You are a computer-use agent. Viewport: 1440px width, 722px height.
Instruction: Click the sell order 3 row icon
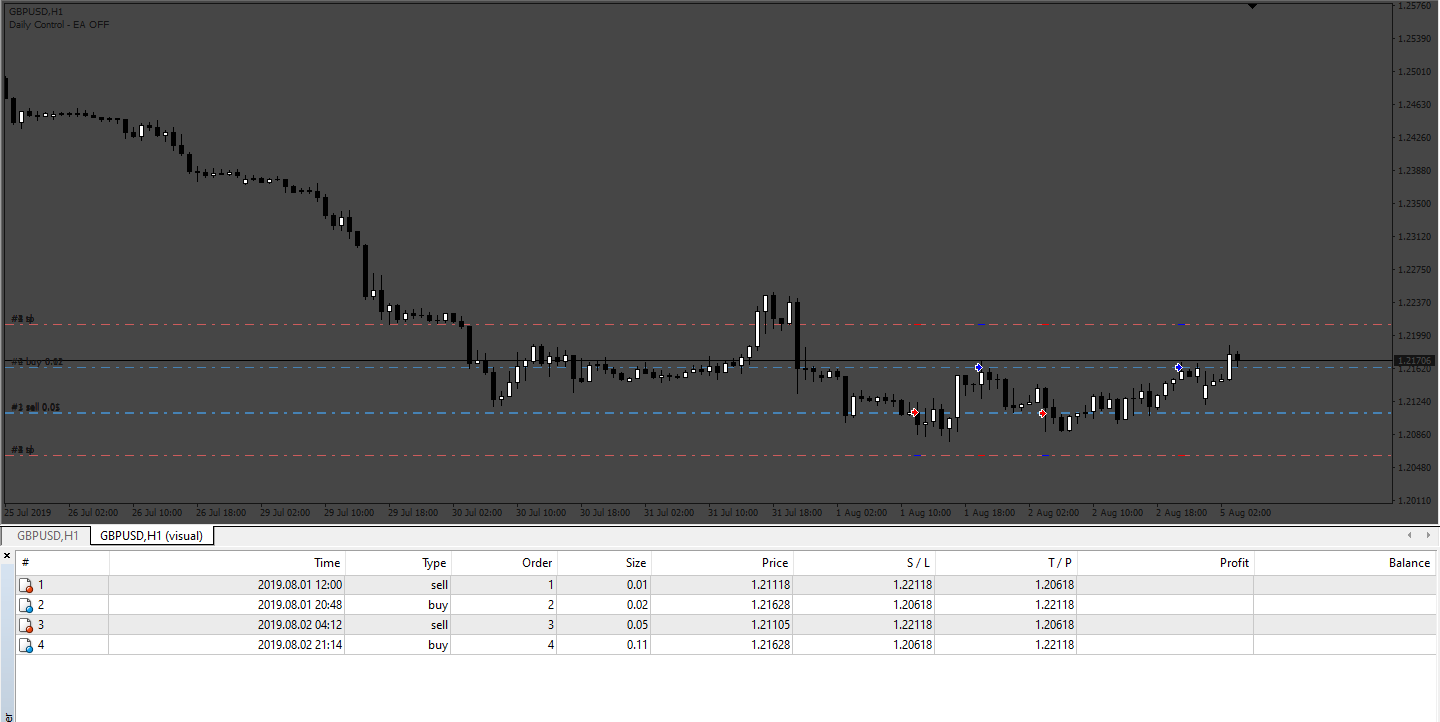tap(26, 625)
